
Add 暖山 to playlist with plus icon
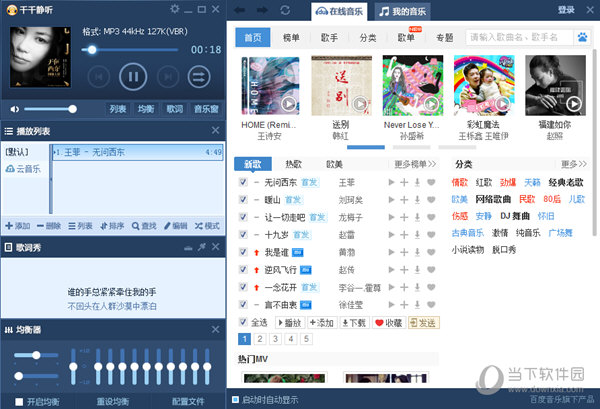point(404,200)
